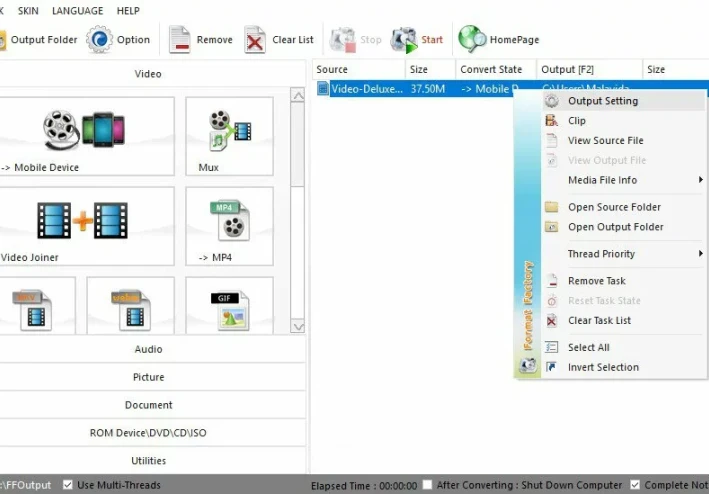709x494 pixels.
Task: Click the Elapsed Time status text
Action: [x=364, y=485]
